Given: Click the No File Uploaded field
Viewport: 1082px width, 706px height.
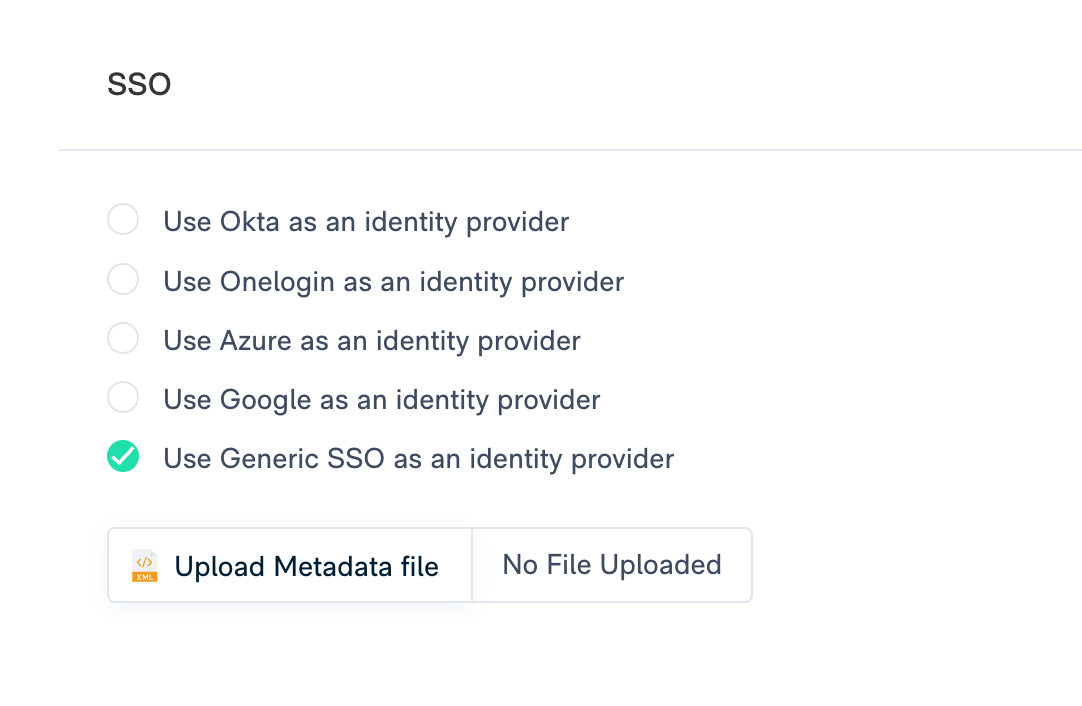Looking at the screenshot, I should [x=611, y=565].
